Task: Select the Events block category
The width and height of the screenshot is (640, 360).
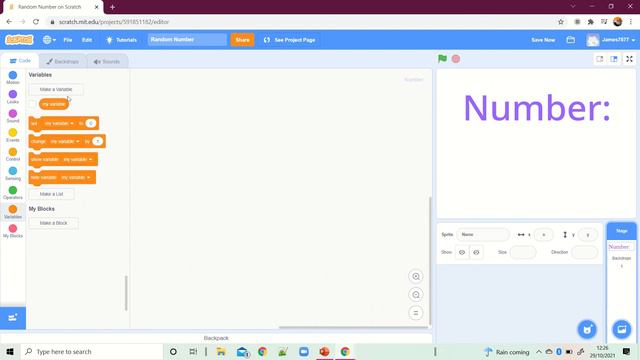Action: pos(13,135)
